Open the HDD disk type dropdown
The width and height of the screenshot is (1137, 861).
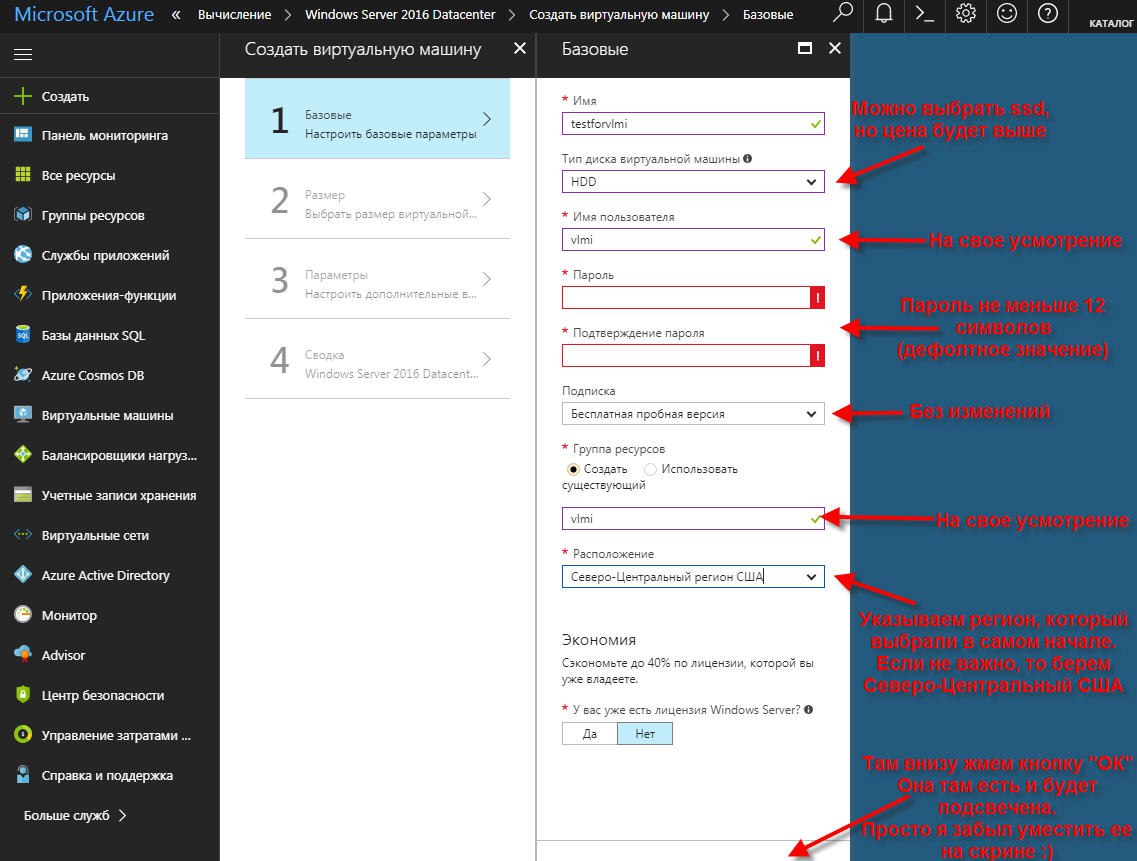click(x=693, y=182)
